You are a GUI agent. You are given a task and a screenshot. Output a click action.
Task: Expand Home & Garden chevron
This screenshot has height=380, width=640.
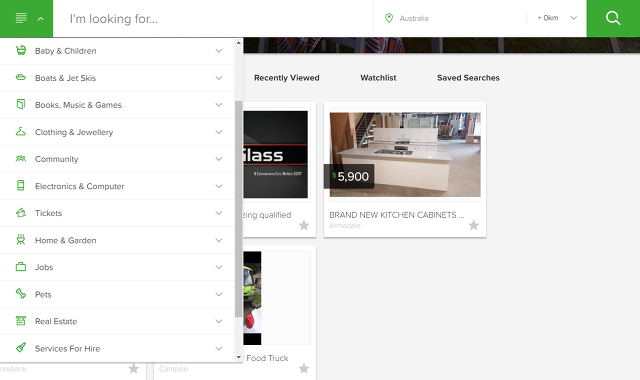[219, 240]
